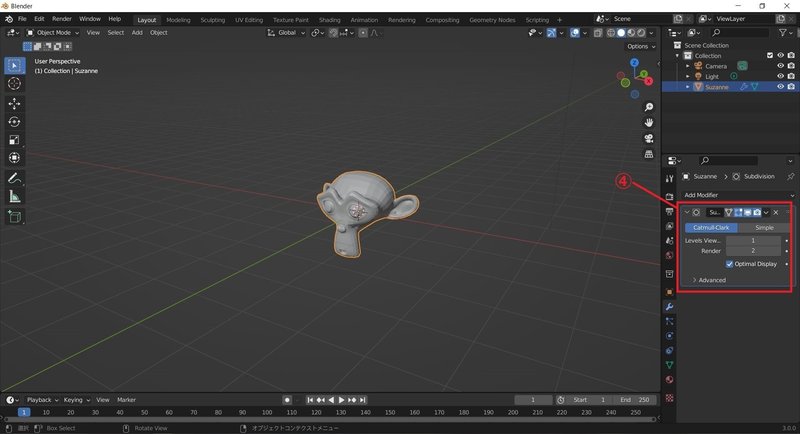Click the outliner search field
This screenshot has width=800, height=434.
point(739,33)
